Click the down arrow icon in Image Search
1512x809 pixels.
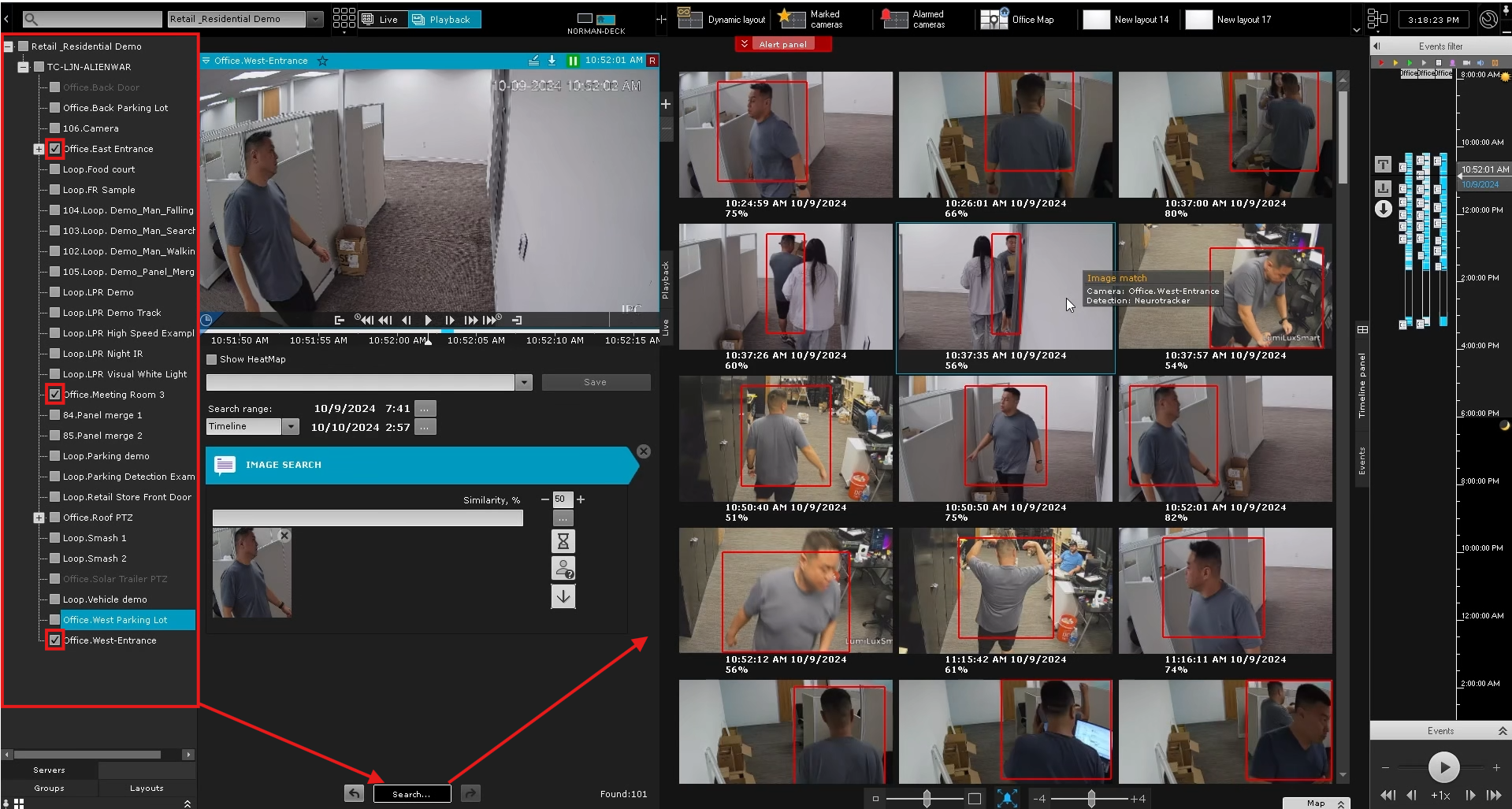click(563, 596)
